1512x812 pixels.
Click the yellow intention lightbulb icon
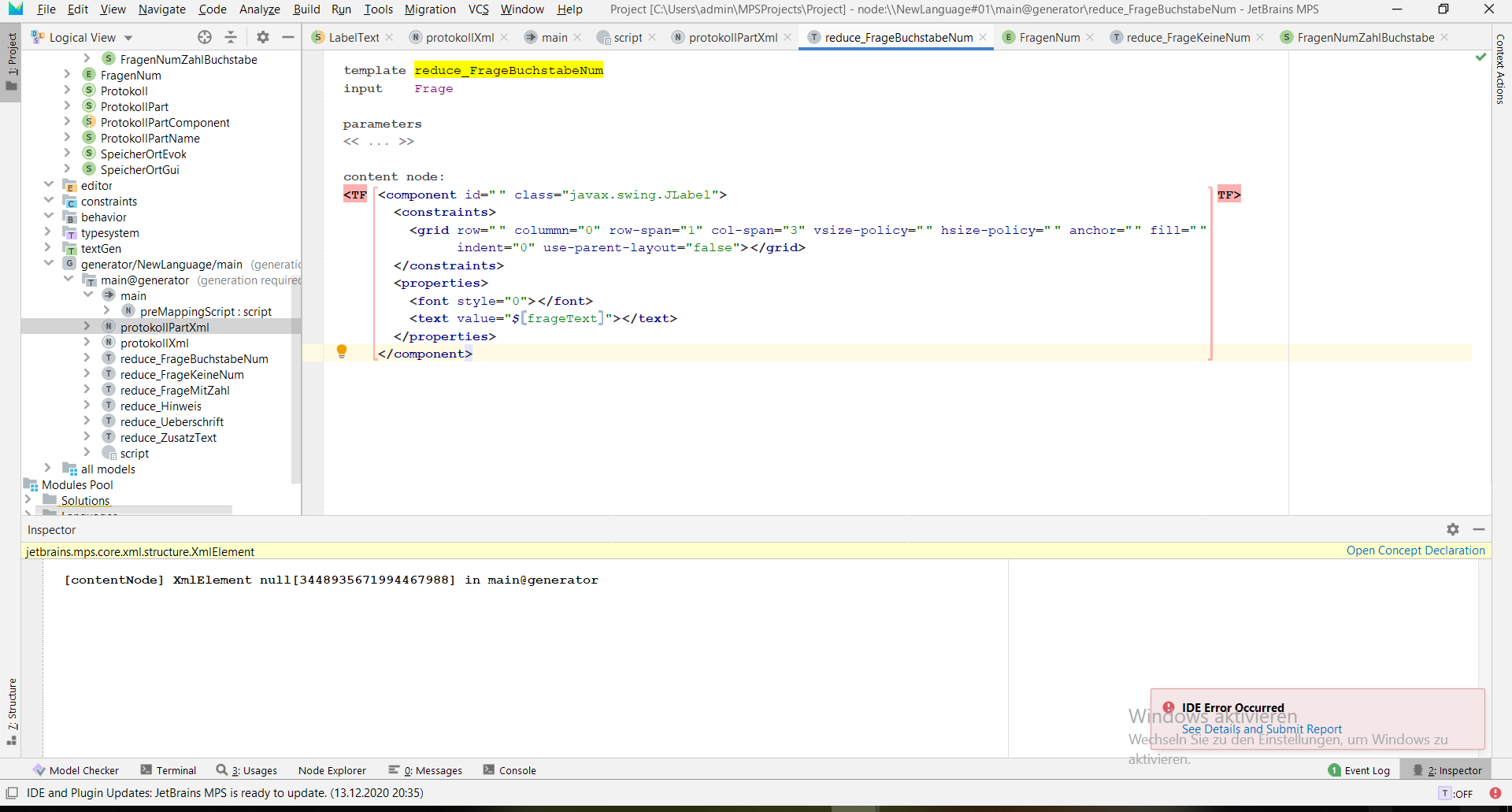click(342, 351)
